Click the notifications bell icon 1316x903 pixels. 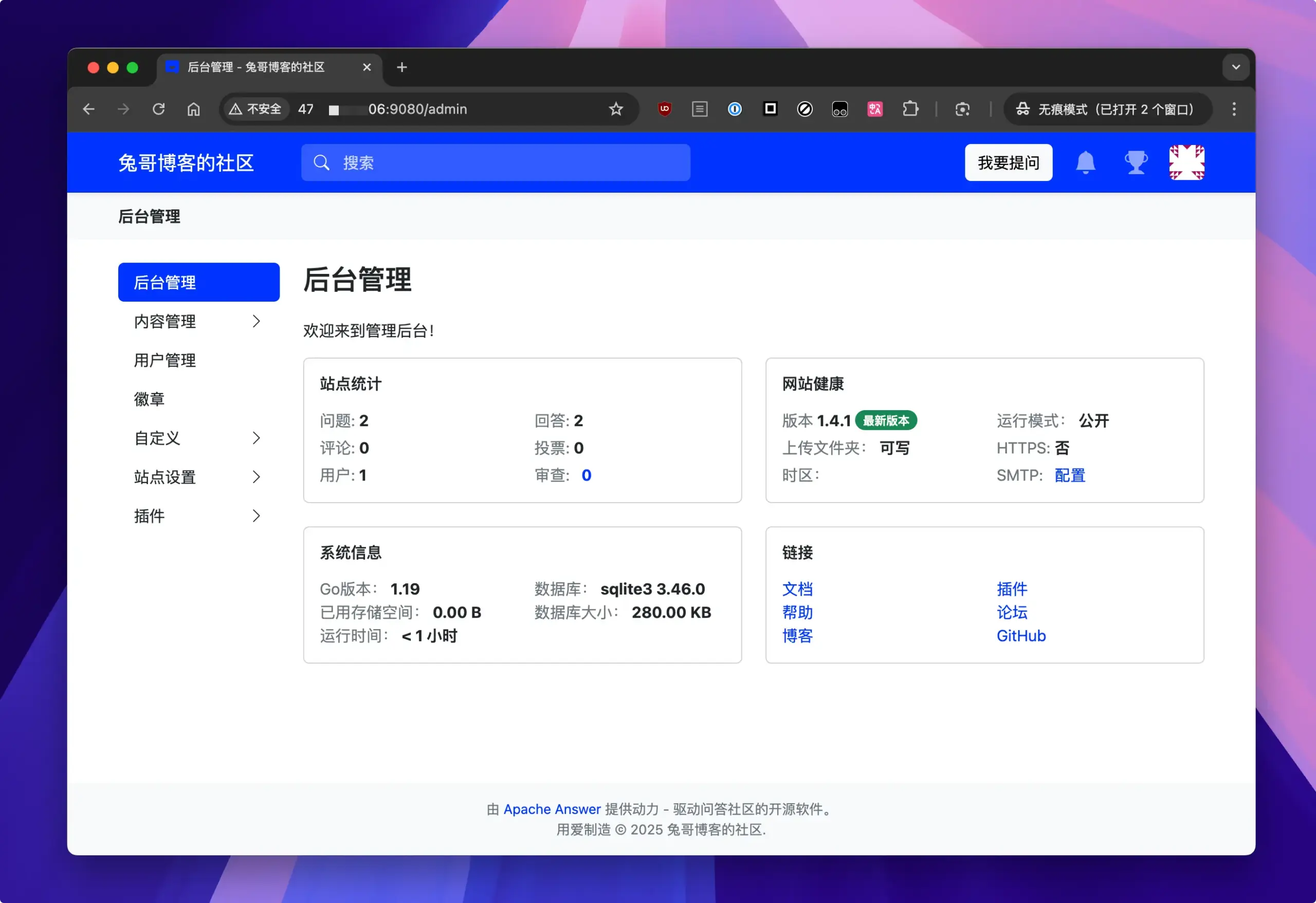click(1085, 162)
